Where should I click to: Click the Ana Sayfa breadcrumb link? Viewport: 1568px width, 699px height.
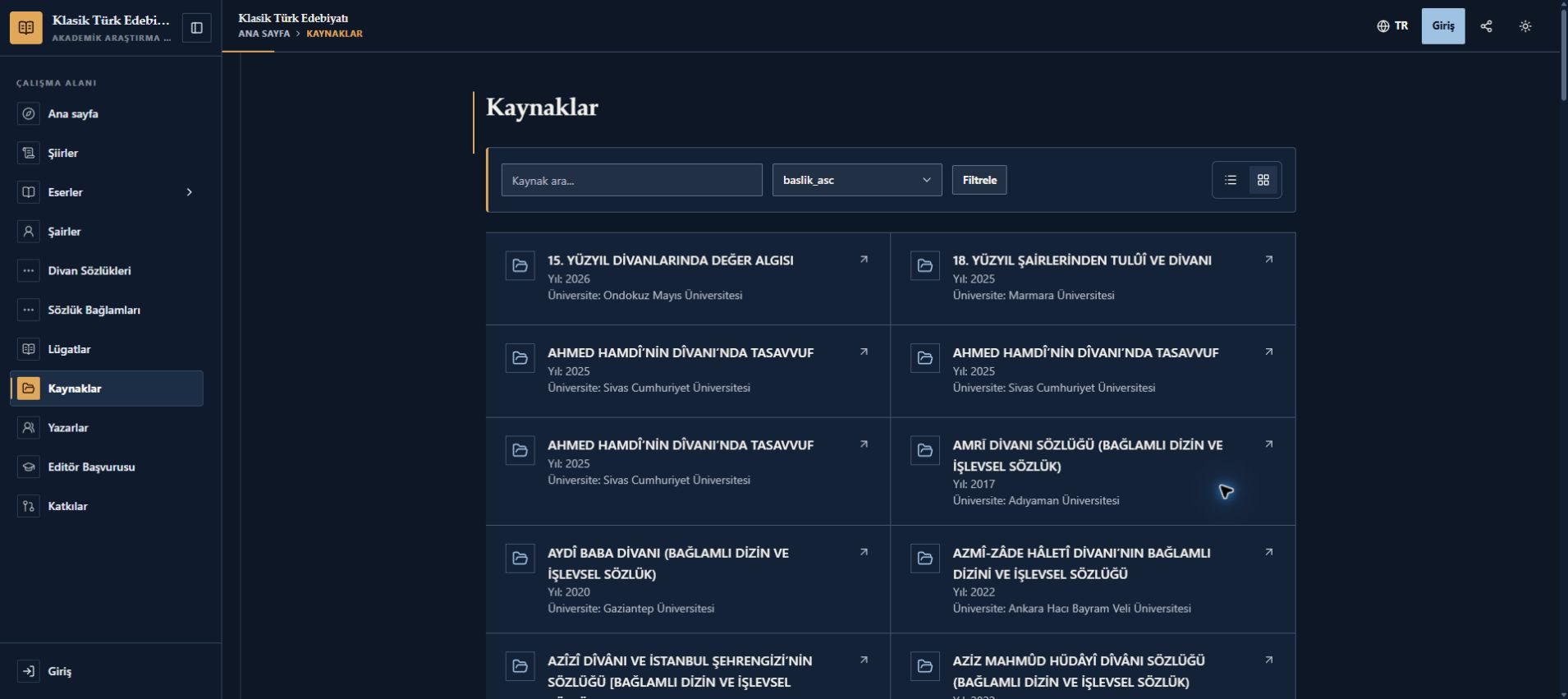coord(264,34)
